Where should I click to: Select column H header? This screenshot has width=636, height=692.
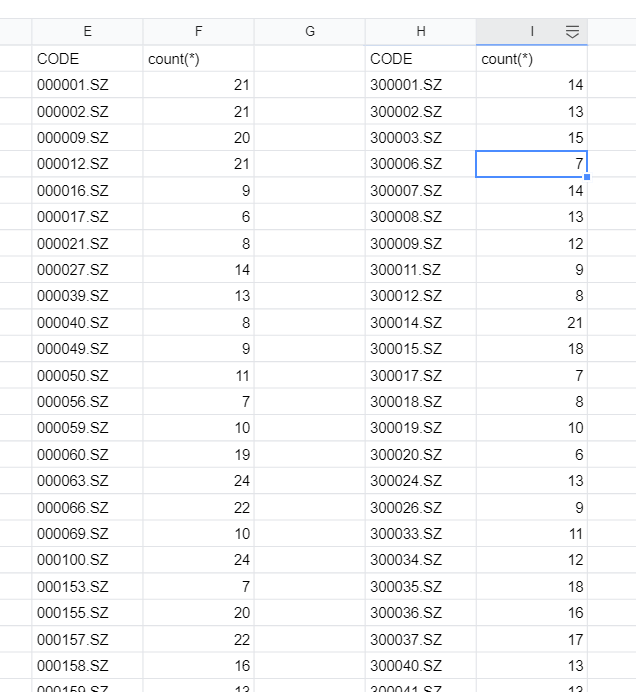(421, 32)
